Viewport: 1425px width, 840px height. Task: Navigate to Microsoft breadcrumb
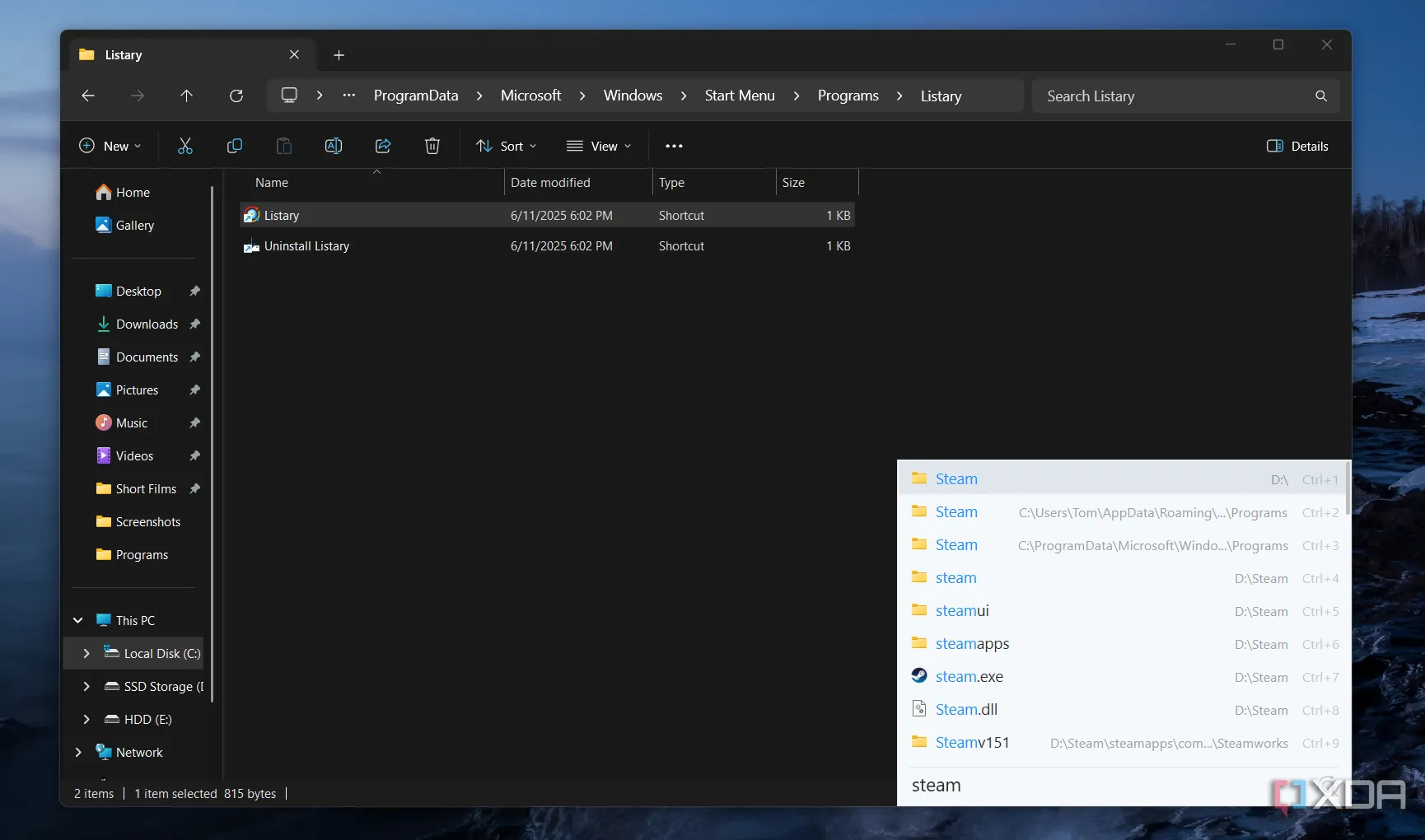click(x=530, y=96)
